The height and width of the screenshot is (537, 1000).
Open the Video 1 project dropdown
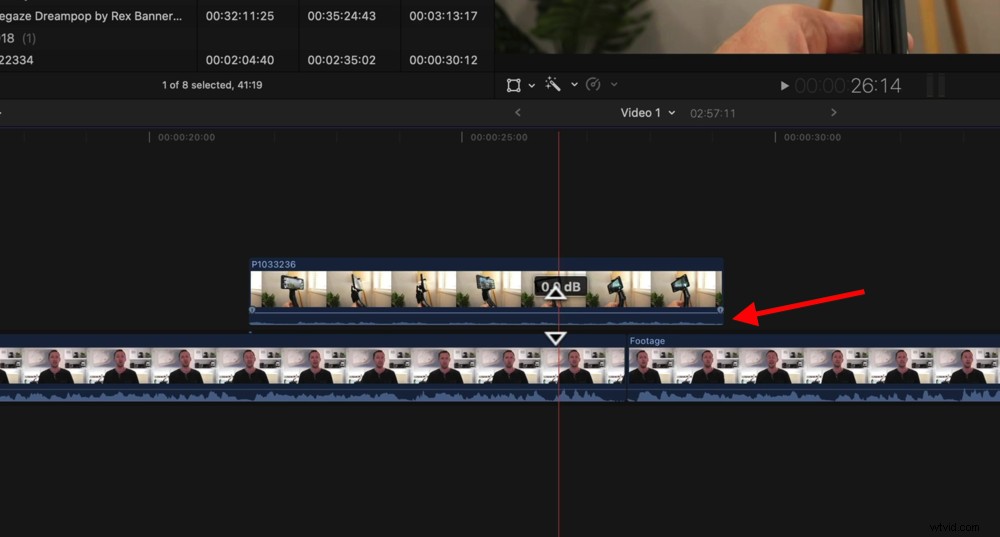(x=648, y=113)
